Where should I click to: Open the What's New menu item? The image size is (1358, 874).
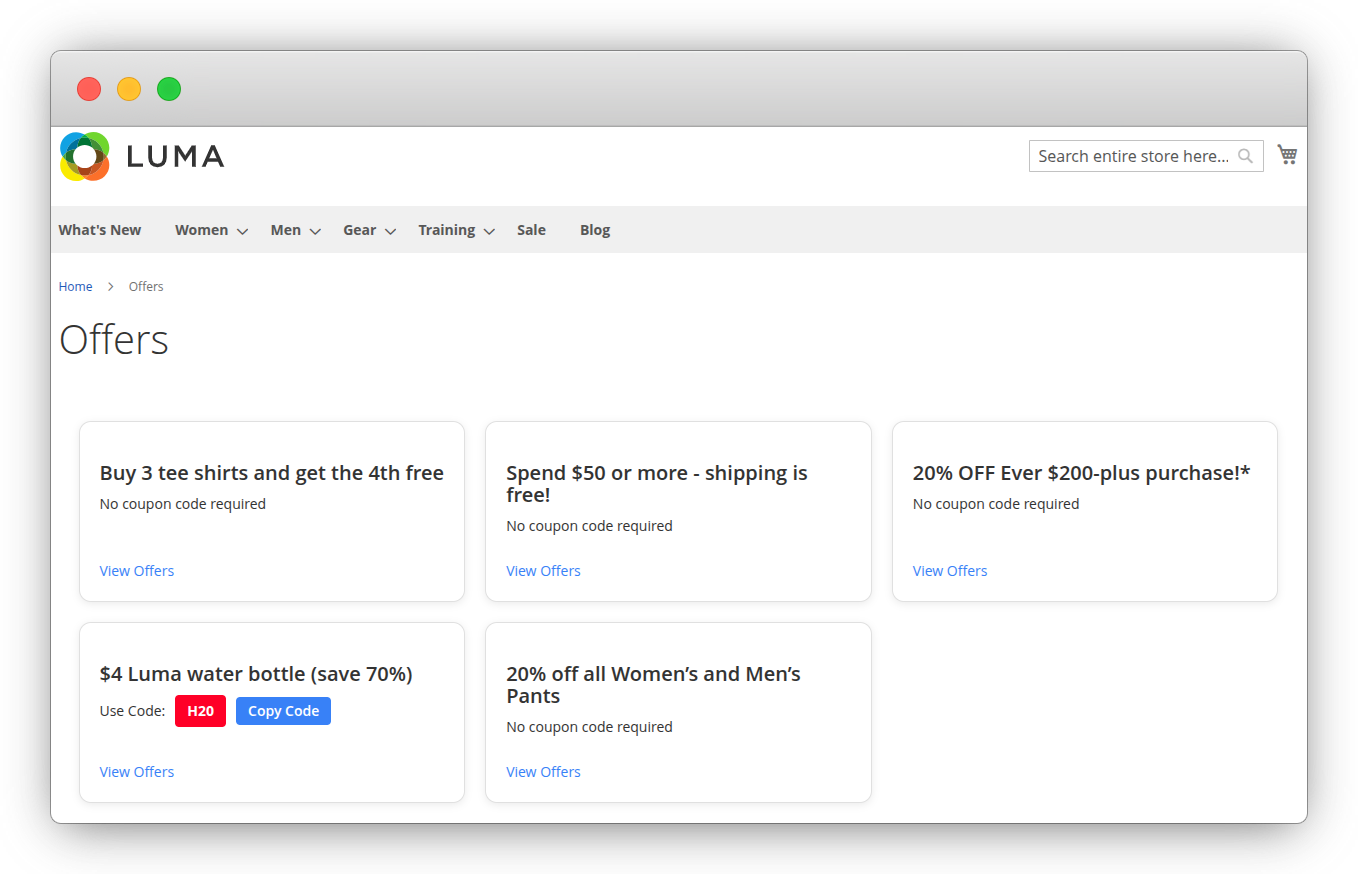click(x=100, y=230)
